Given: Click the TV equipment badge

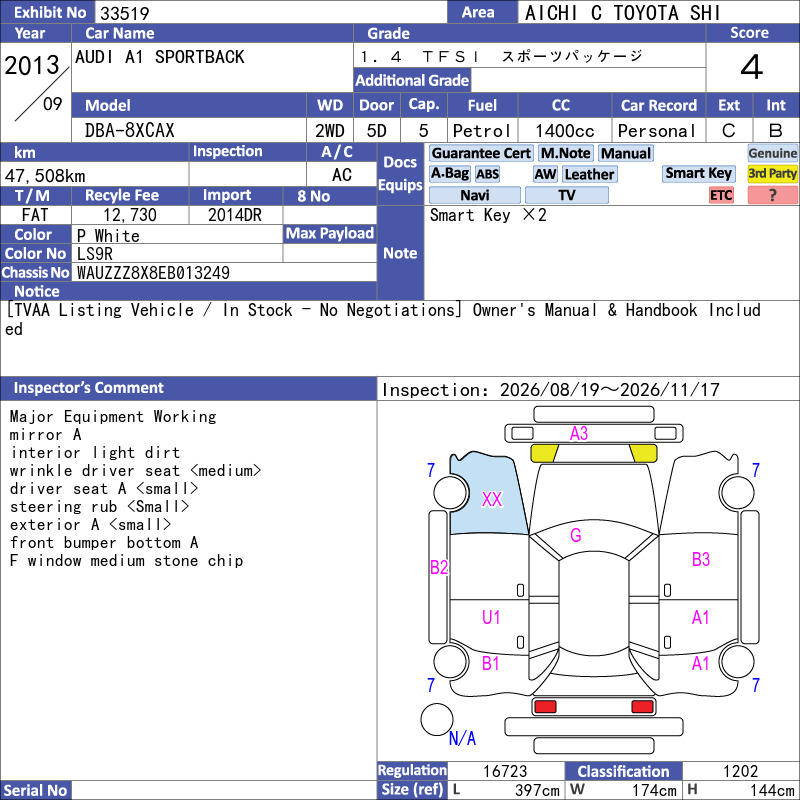Looking at the screenshot, I should point(566,195).
